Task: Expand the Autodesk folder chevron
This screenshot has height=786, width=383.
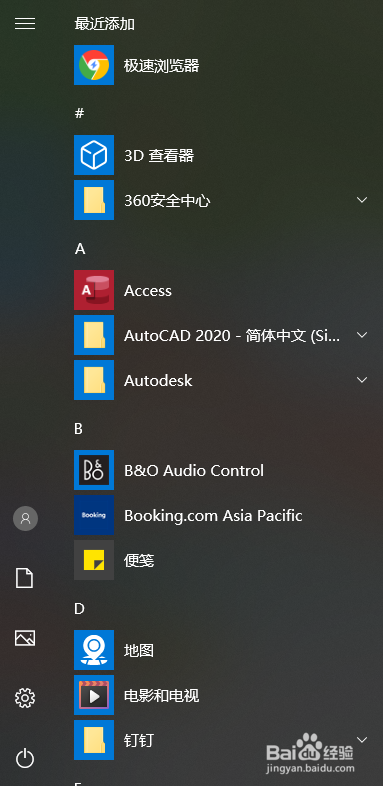Action: tap(362, 380)
